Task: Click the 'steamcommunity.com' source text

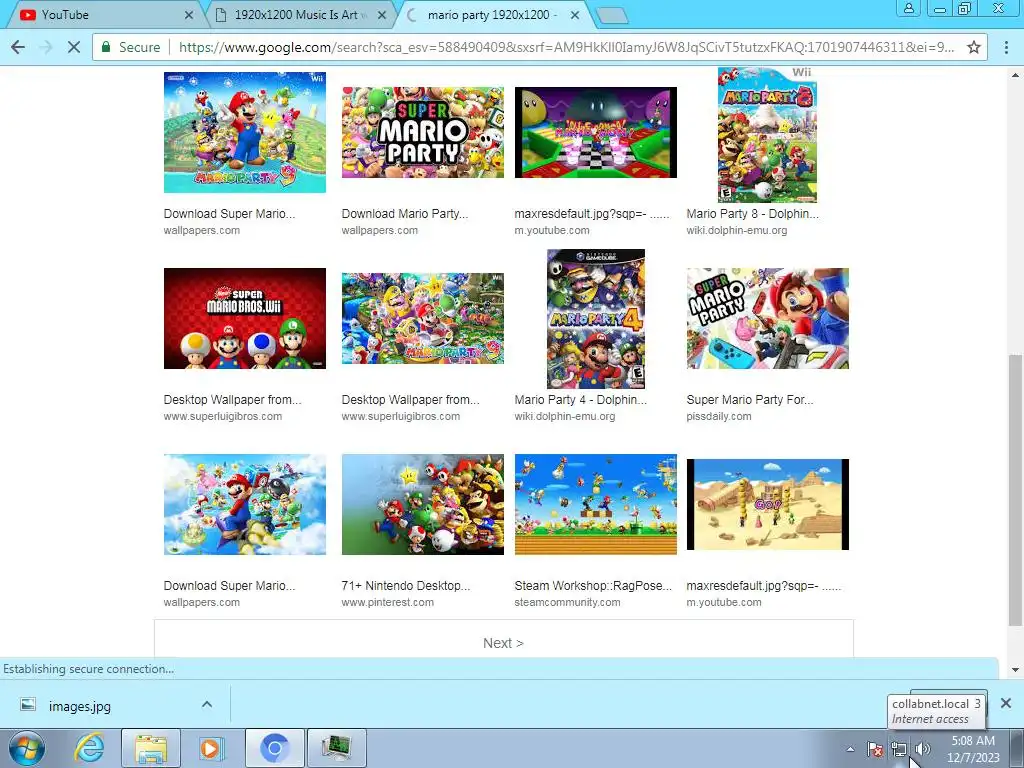Action: click(x=567, y=602)
